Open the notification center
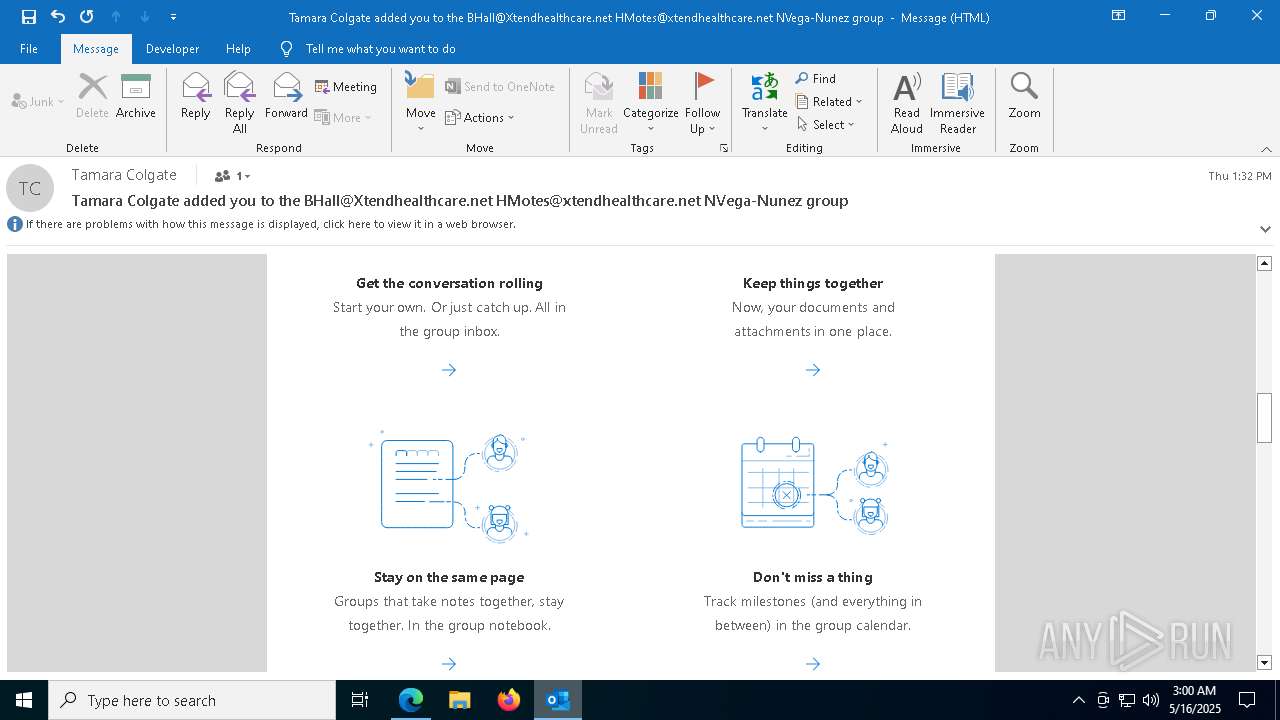 tap(1248, 700)
